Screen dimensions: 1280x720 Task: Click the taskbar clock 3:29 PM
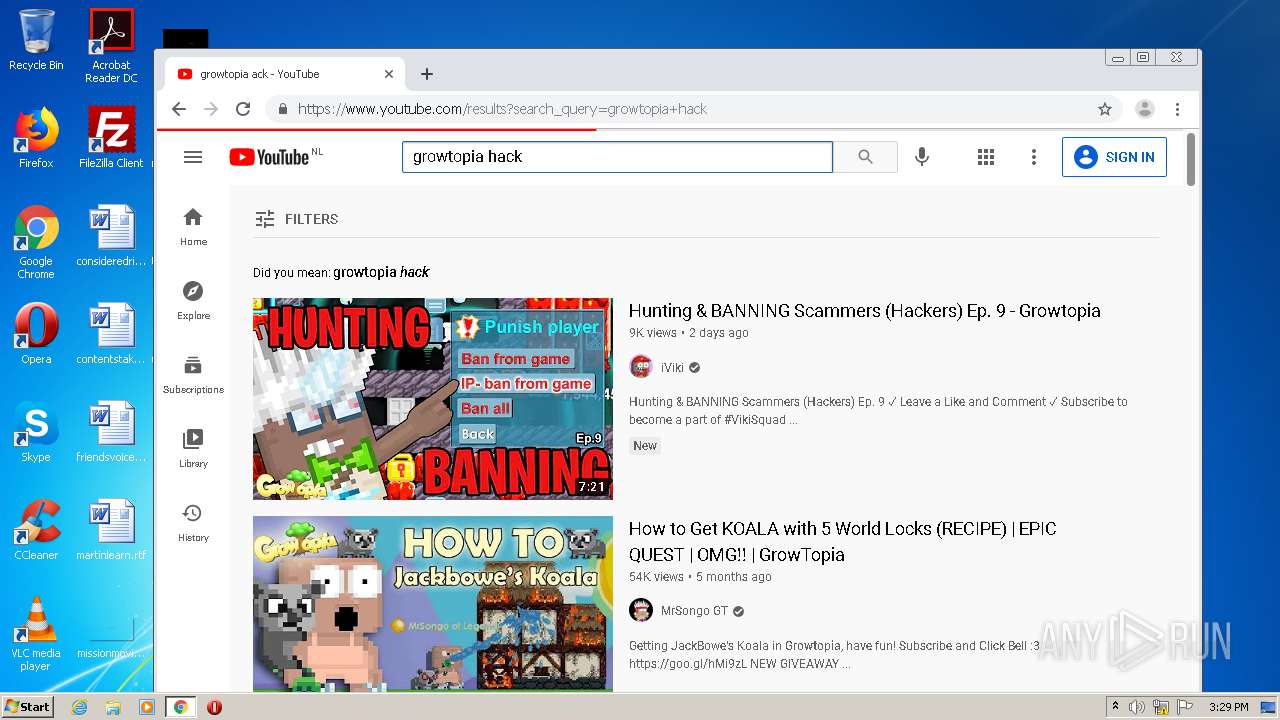[x=1229, y=707]
